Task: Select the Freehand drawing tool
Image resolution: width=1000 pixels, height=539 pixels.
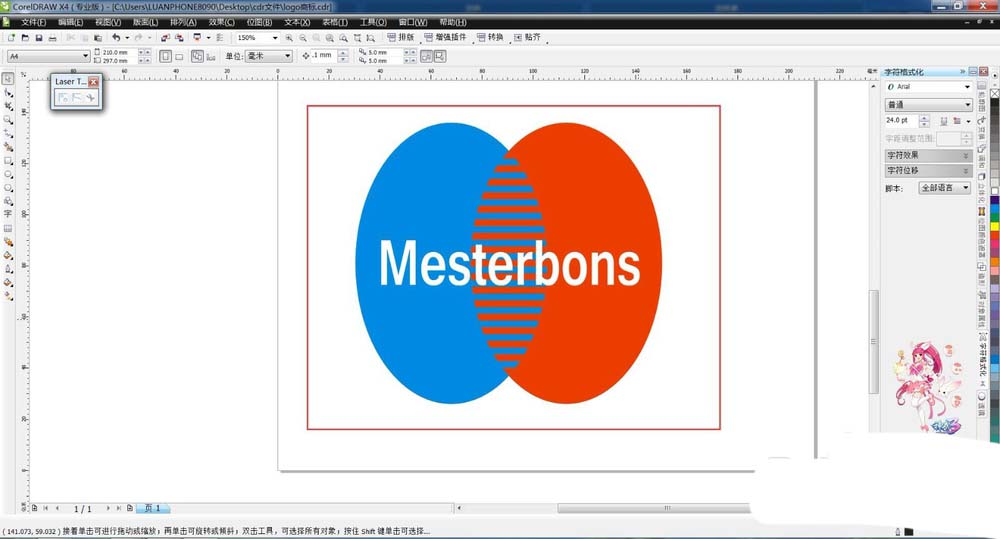Action: [x=8, y=133]
